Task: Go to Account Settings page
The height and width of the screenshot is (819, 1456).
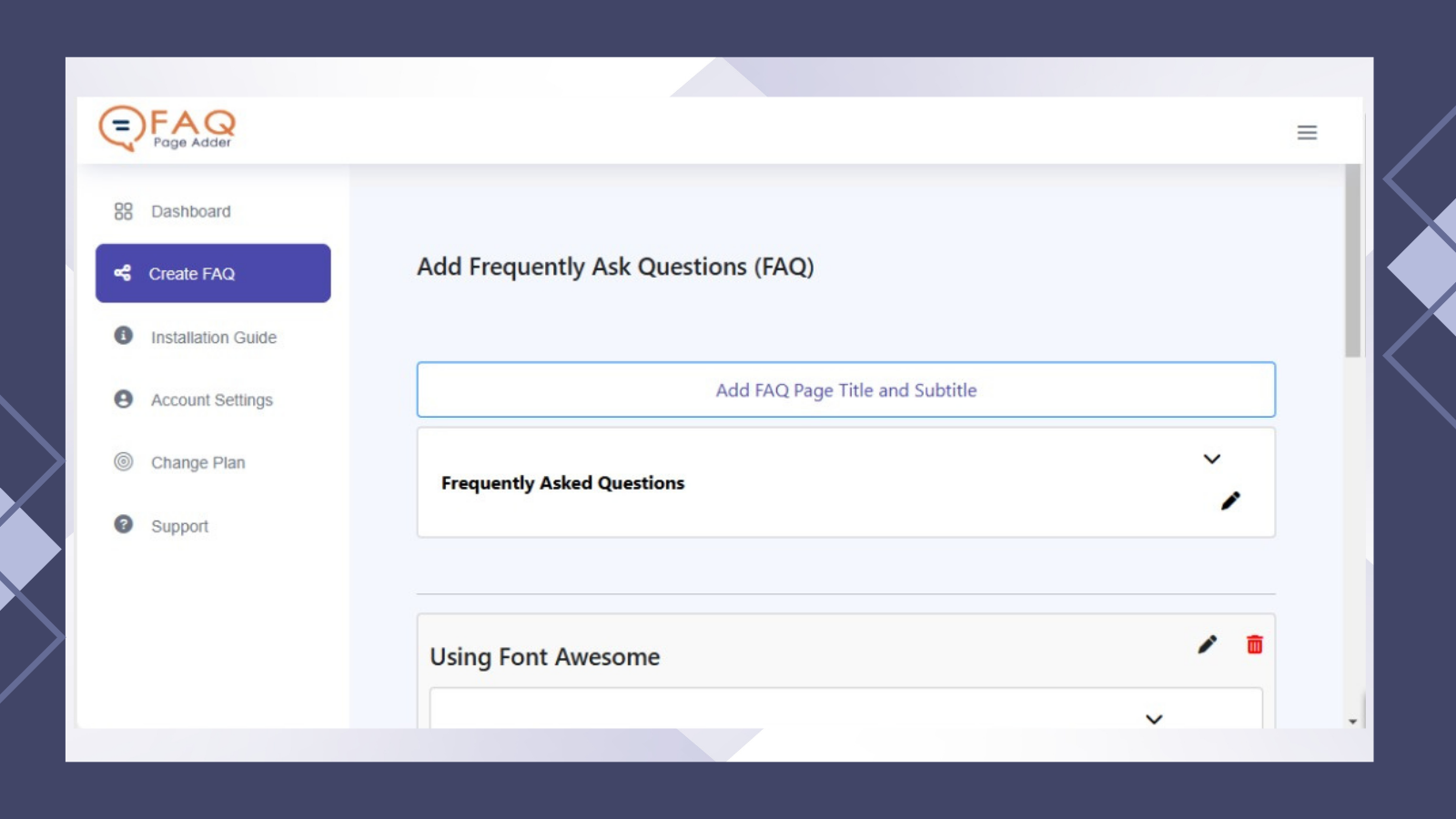Action: 213,399
